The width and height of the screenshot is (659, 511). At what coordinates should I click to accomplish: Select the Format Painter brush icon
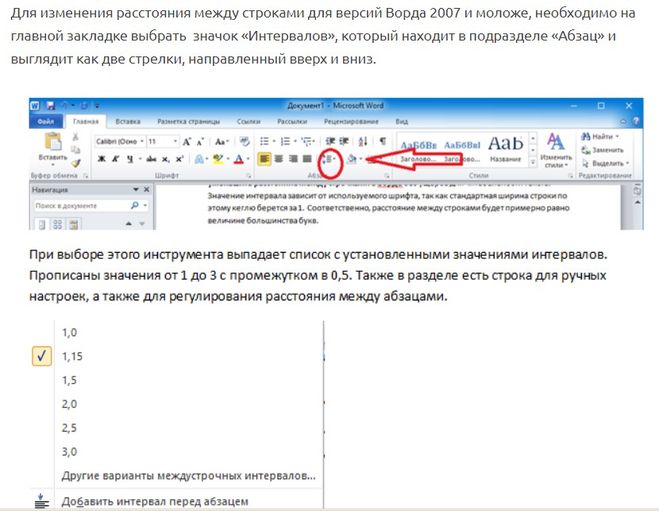coord(76,163)
